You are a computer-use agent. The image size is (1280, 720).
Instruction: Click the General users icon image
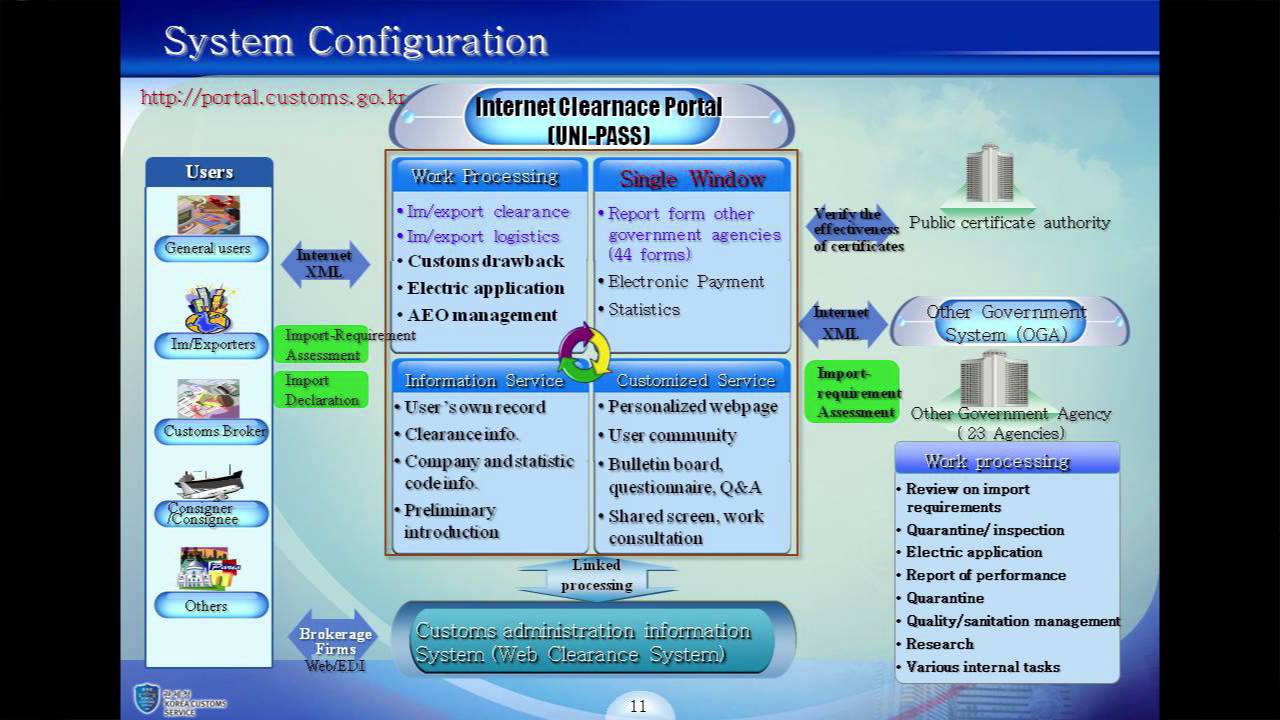[208, 214]
